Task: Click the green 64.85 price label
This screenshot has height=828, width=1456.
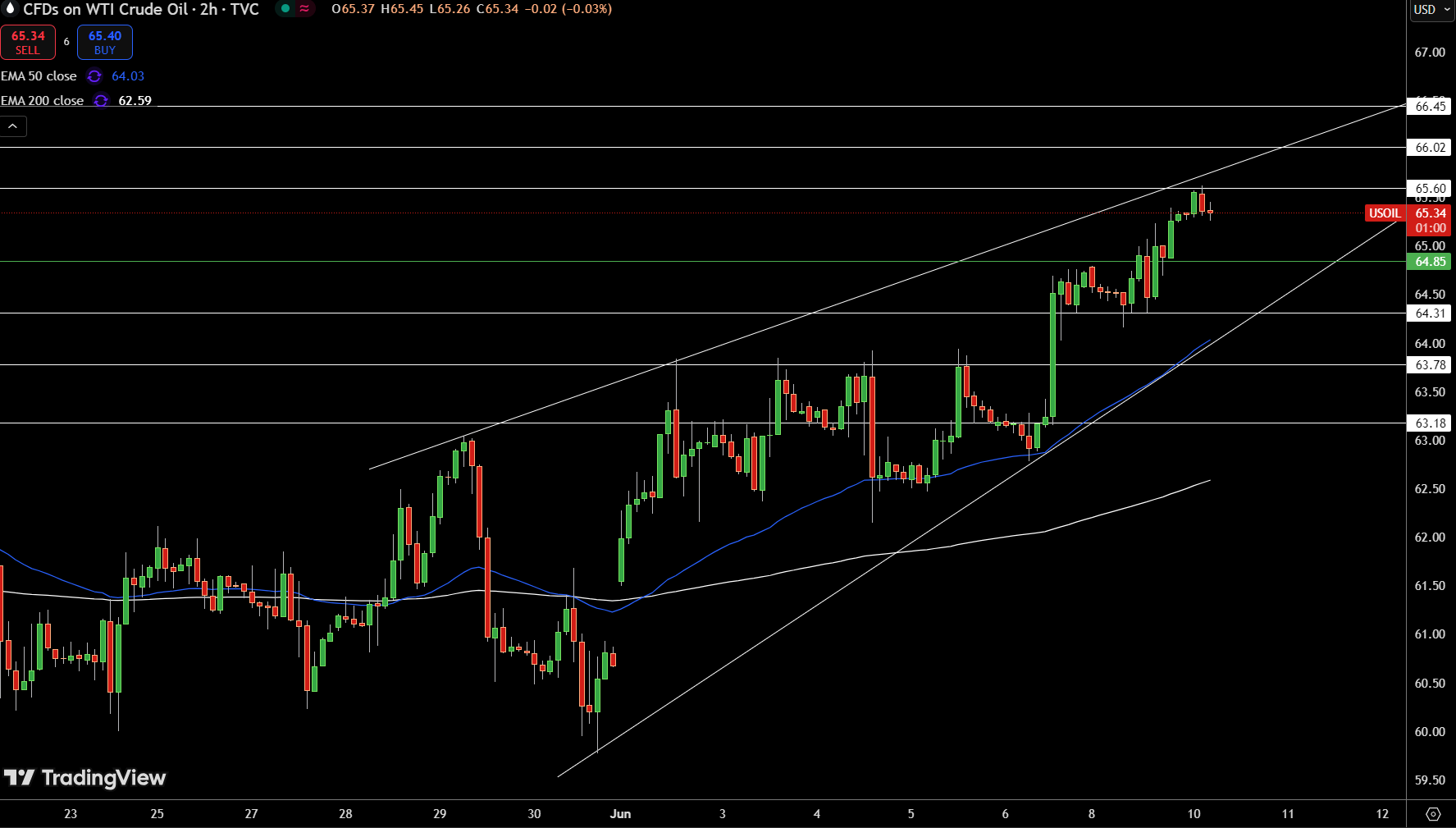Action: coord(1430,262)
